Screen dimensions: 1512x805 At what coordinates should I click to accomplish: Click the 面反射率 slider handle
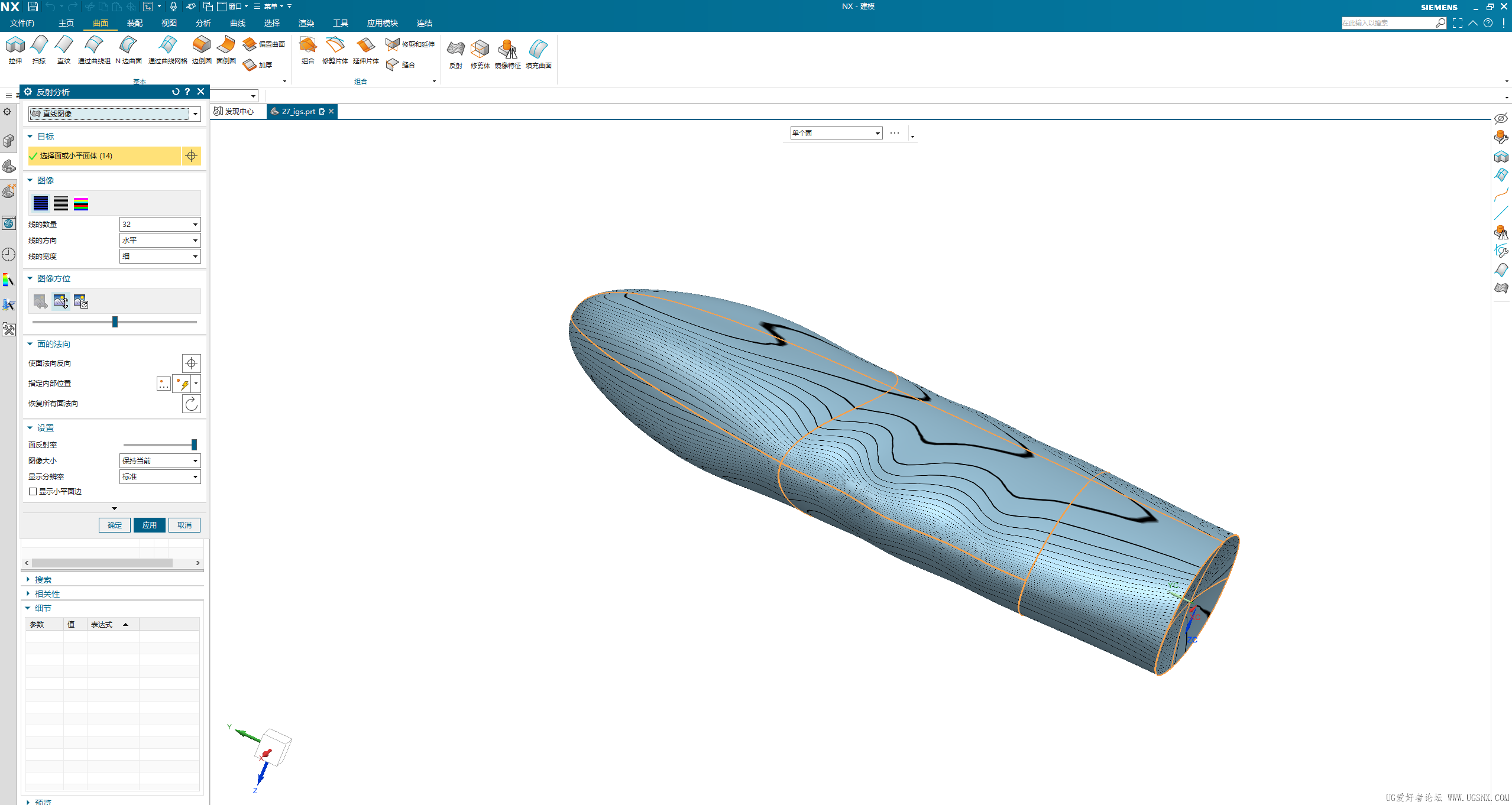(194, 444)
